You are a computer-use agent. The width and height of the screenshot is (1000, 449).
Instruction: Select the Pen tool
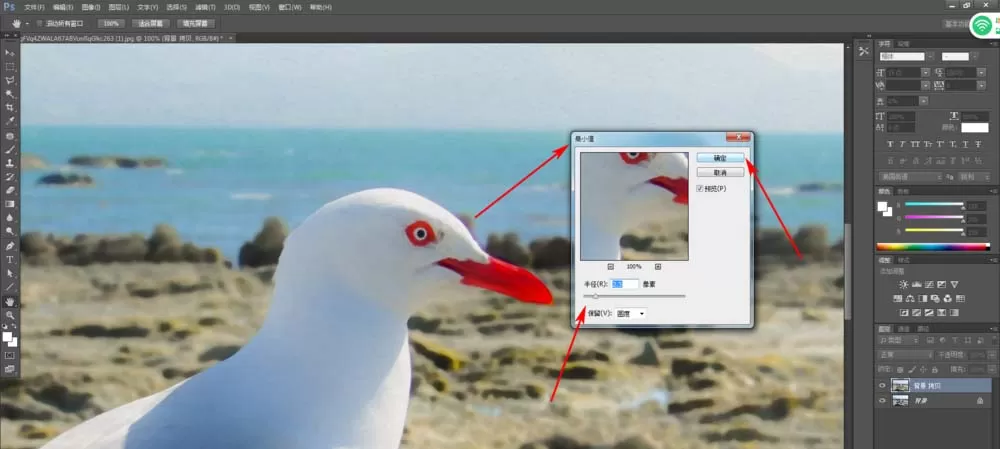10,246
